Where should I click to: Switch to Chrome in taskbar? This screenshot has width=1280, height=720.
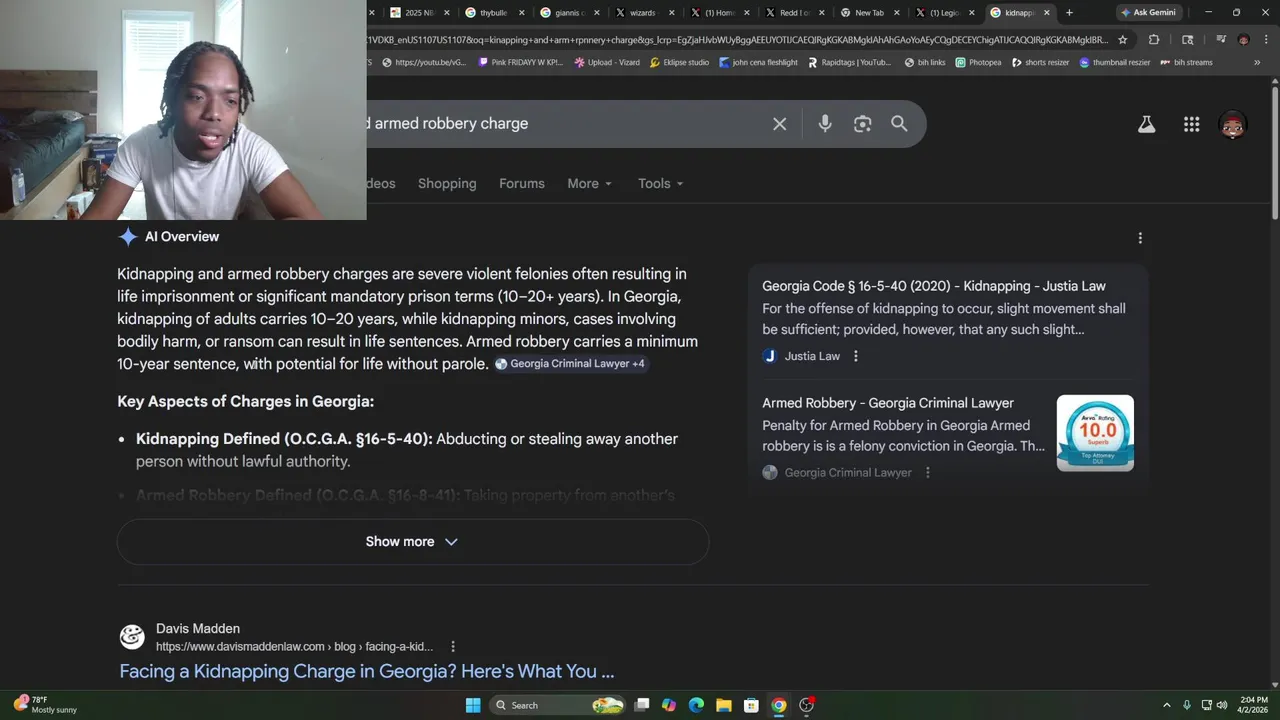[x=778, y=705]
